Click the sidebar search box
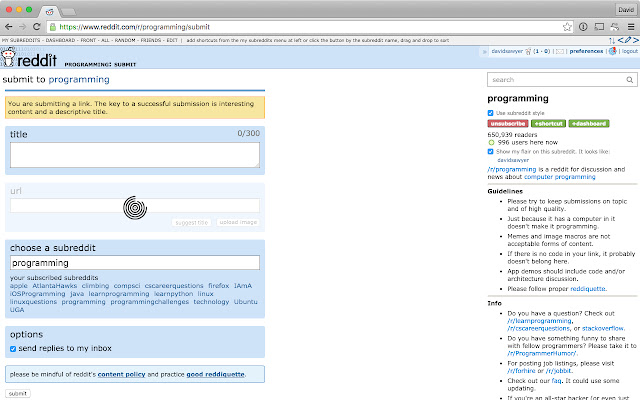Viewport: 640px width, 400px height. [562, 80]
